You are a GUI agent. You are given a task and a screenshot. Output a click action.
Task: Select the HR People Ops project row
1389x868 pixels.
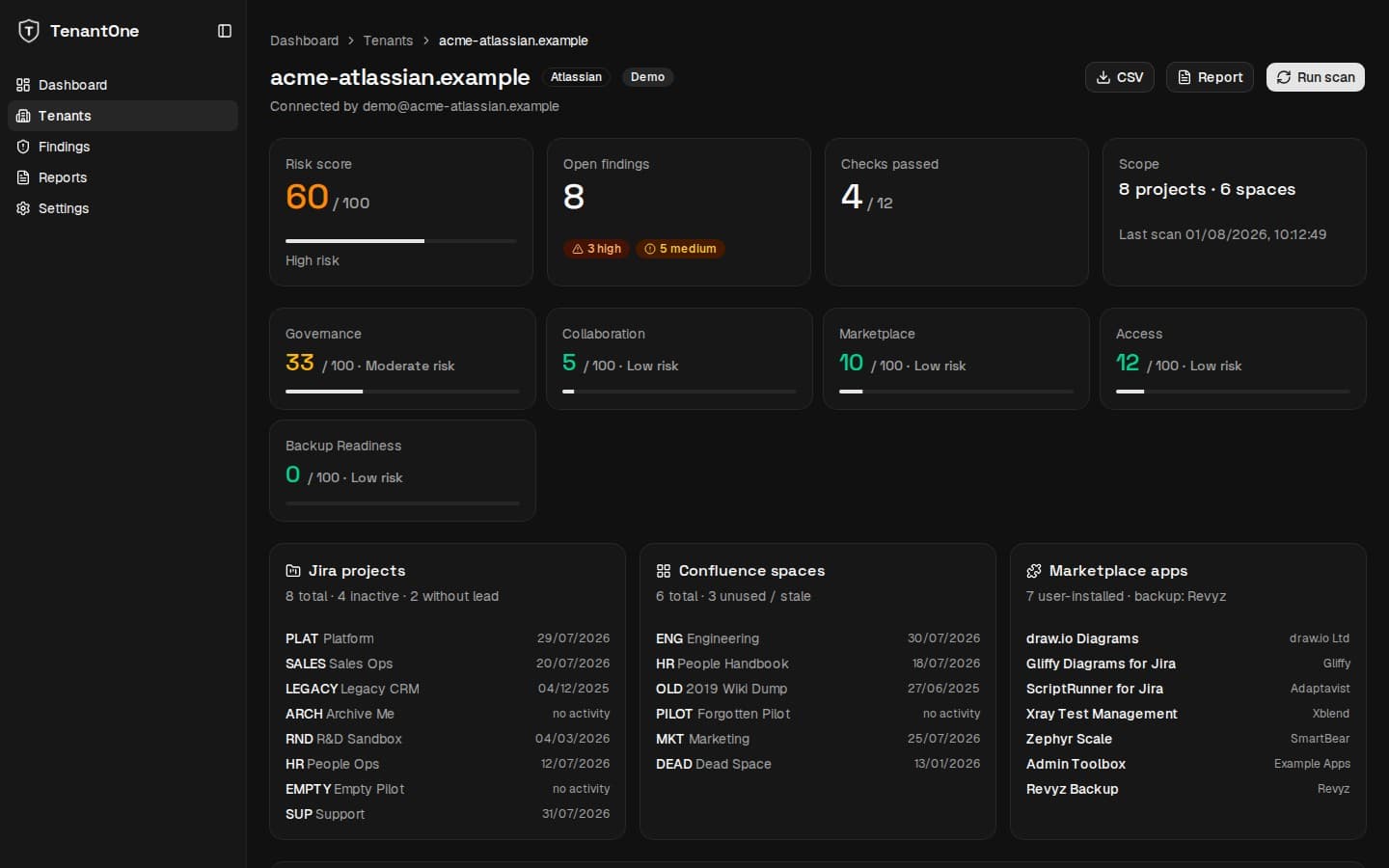coord(448,764)
